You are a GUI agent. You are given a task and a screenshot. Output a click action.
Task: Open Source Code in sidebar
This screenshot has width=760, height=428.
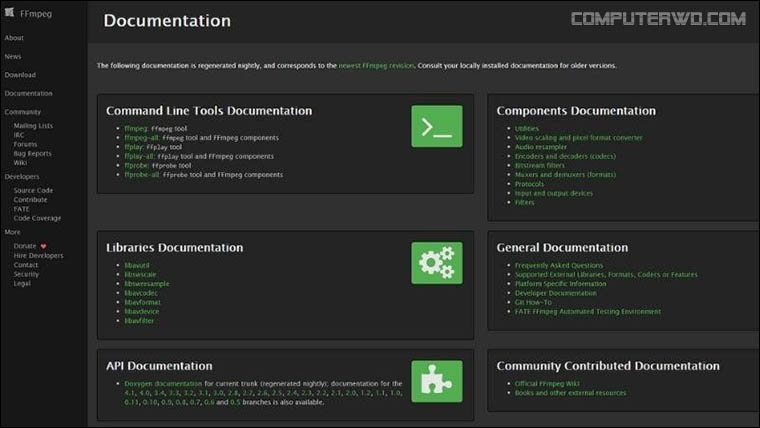coord(33,190)
